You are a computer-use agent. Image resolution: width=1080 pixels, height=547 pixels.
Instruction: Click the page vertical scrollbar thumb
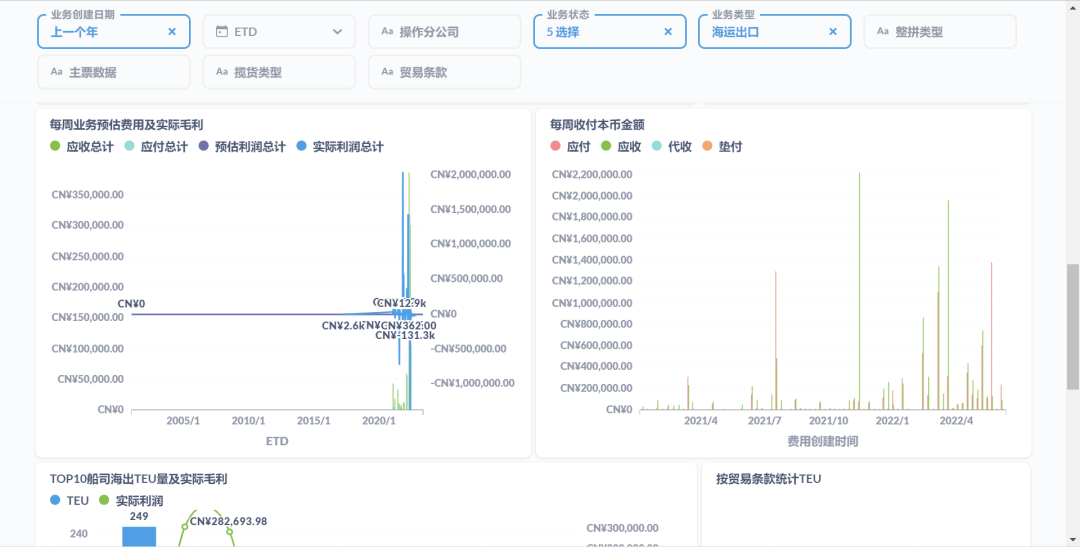[x=1073, y=325]
